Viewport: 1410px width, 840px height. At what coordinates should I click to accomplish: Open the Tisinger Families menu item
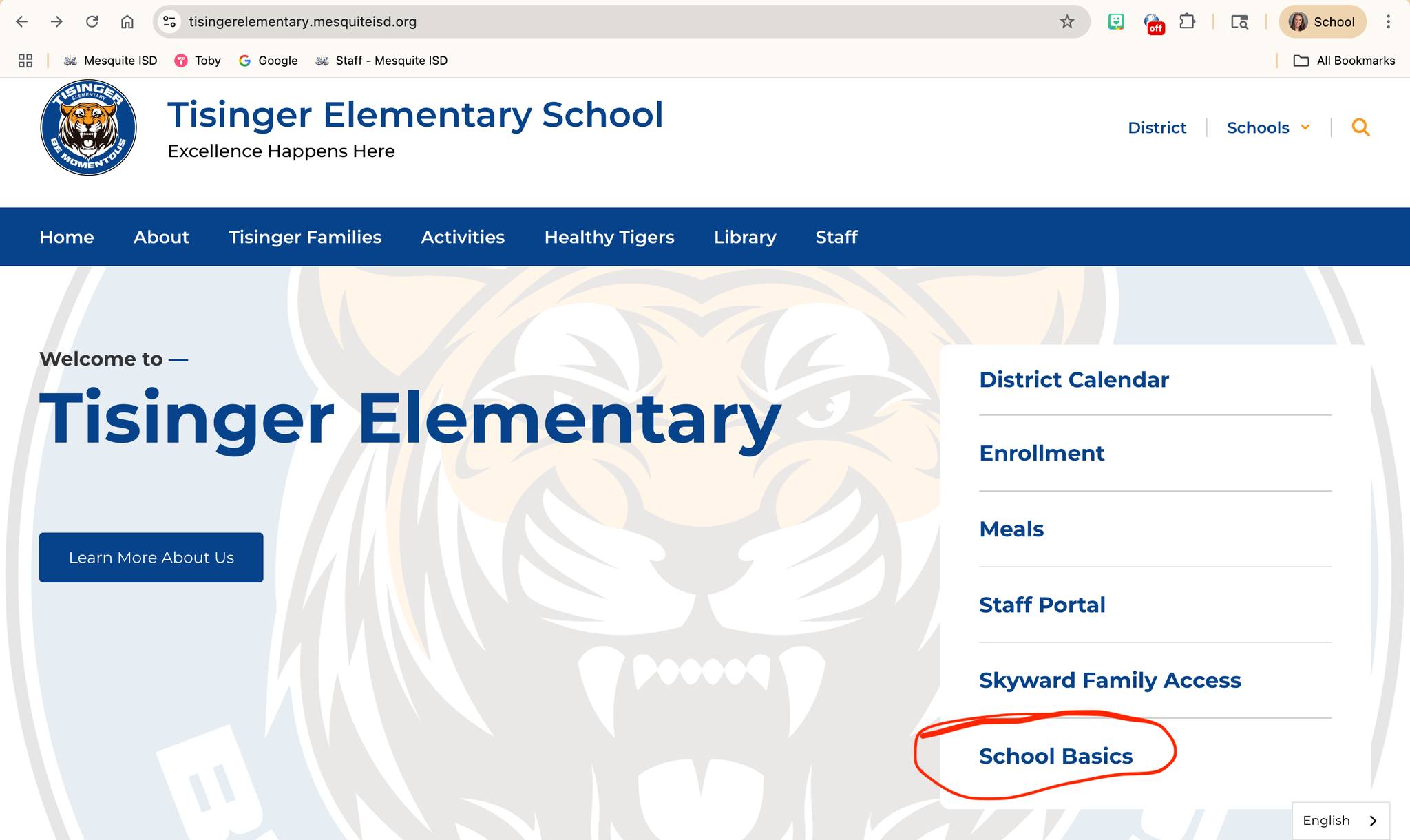point(305,237)
